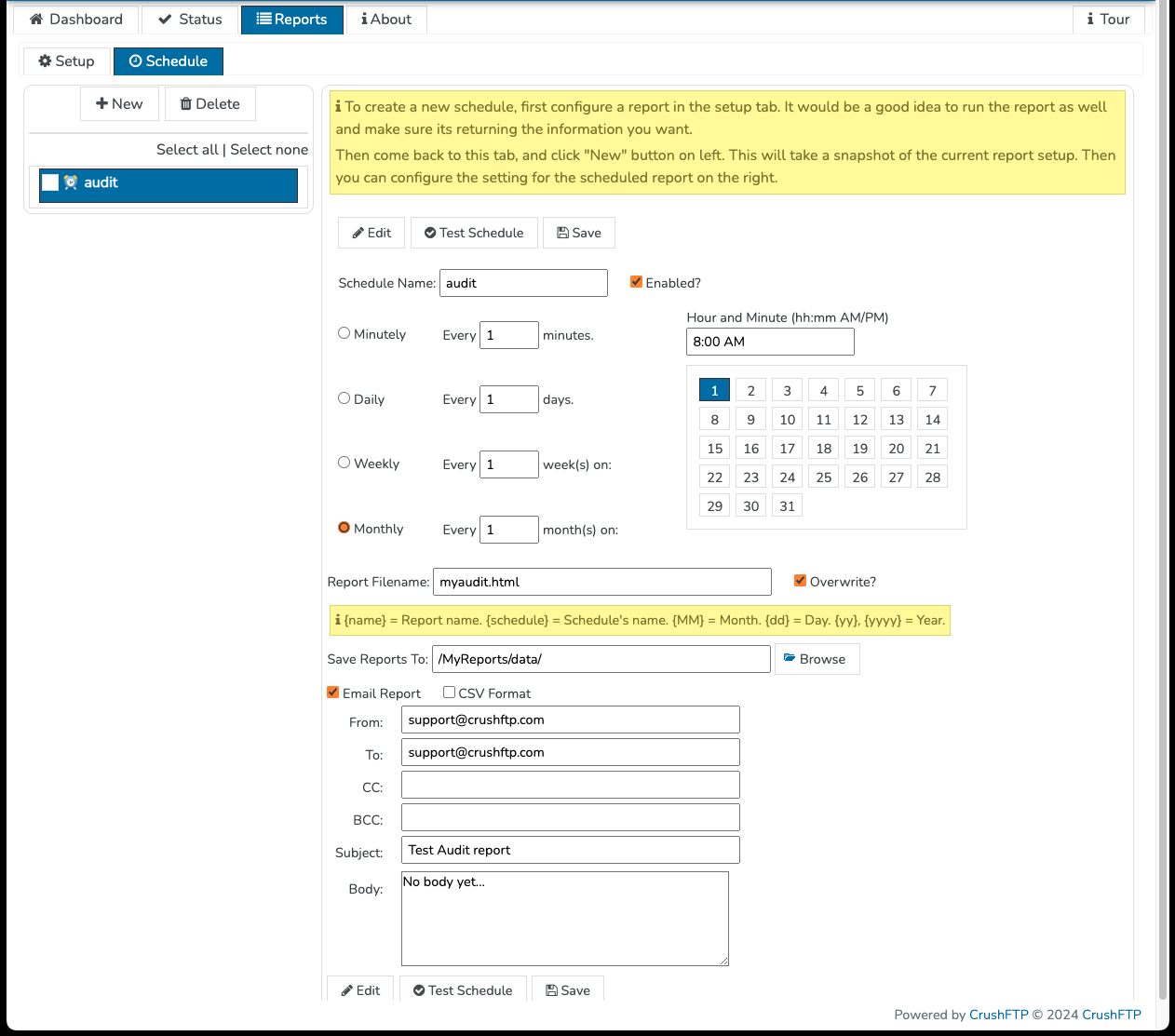Select day 1 in the month grid

pyautogui.click(x=714, y=391)
